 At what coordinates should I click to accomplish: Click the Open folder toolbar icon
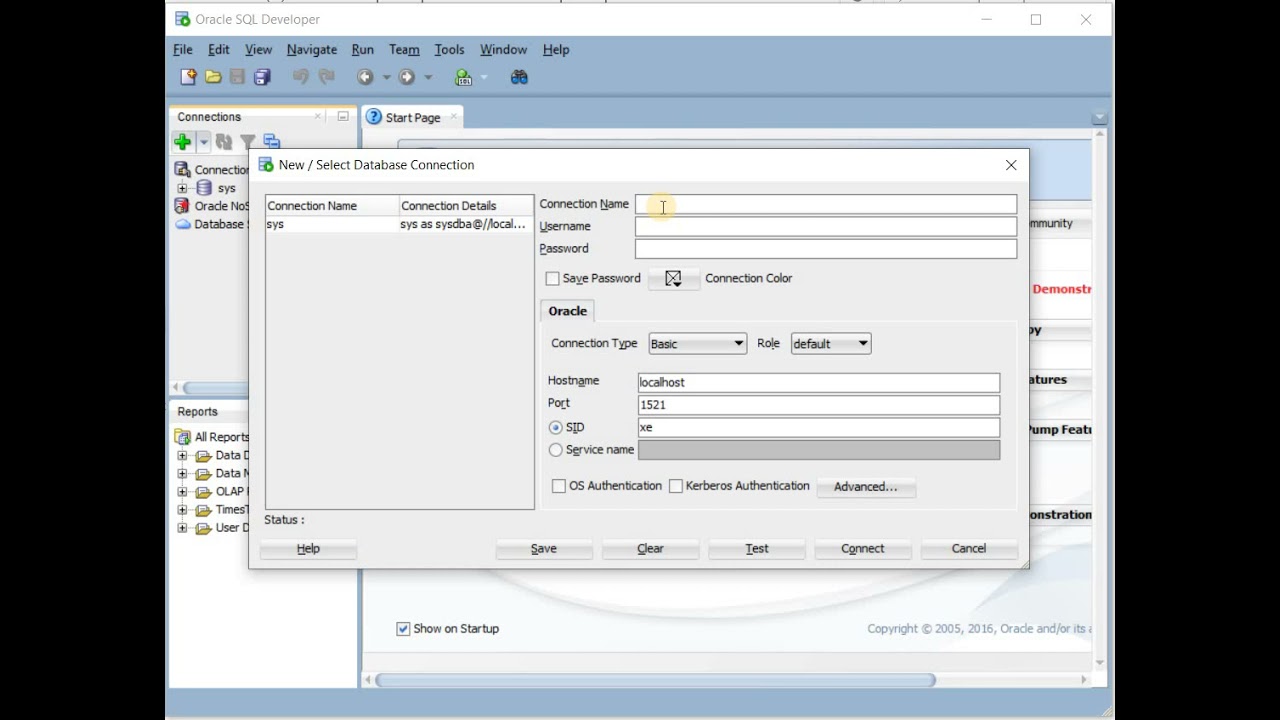[x=213, y=77]
